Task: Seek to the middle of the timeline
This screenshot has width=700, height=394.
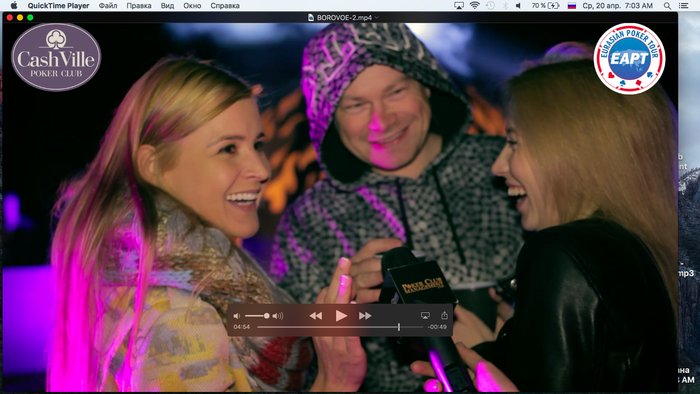Action: pyautogui.click(x=340, y=327)
